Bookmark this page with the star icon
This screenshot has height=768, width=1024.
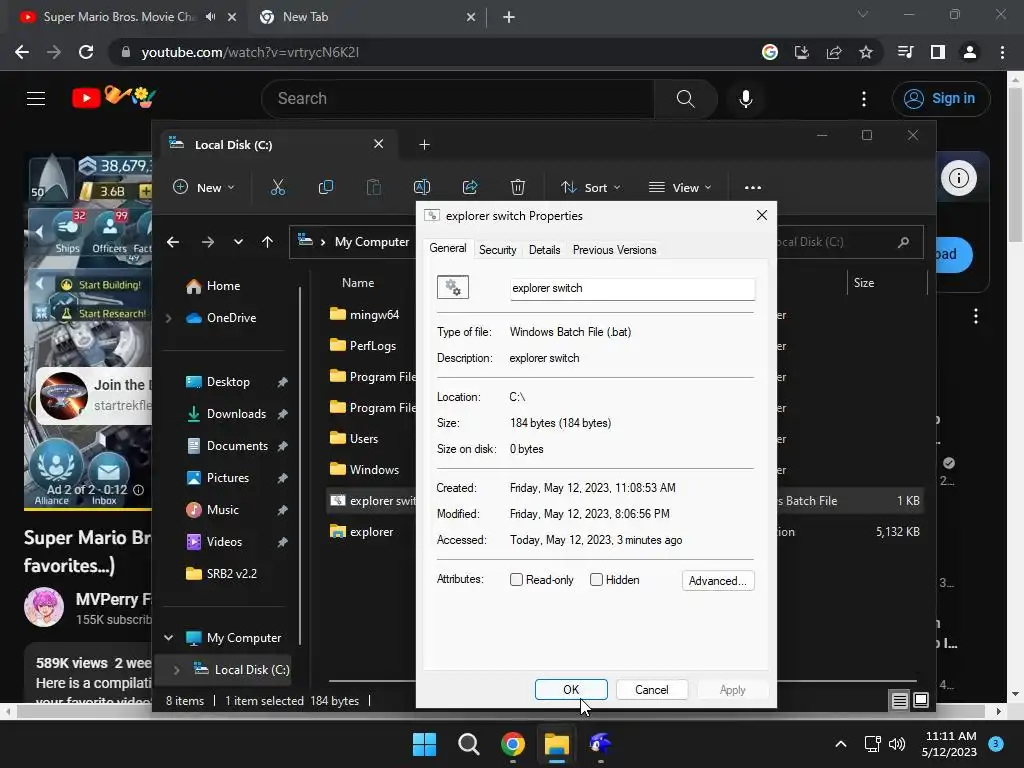(x=866, y=52)
